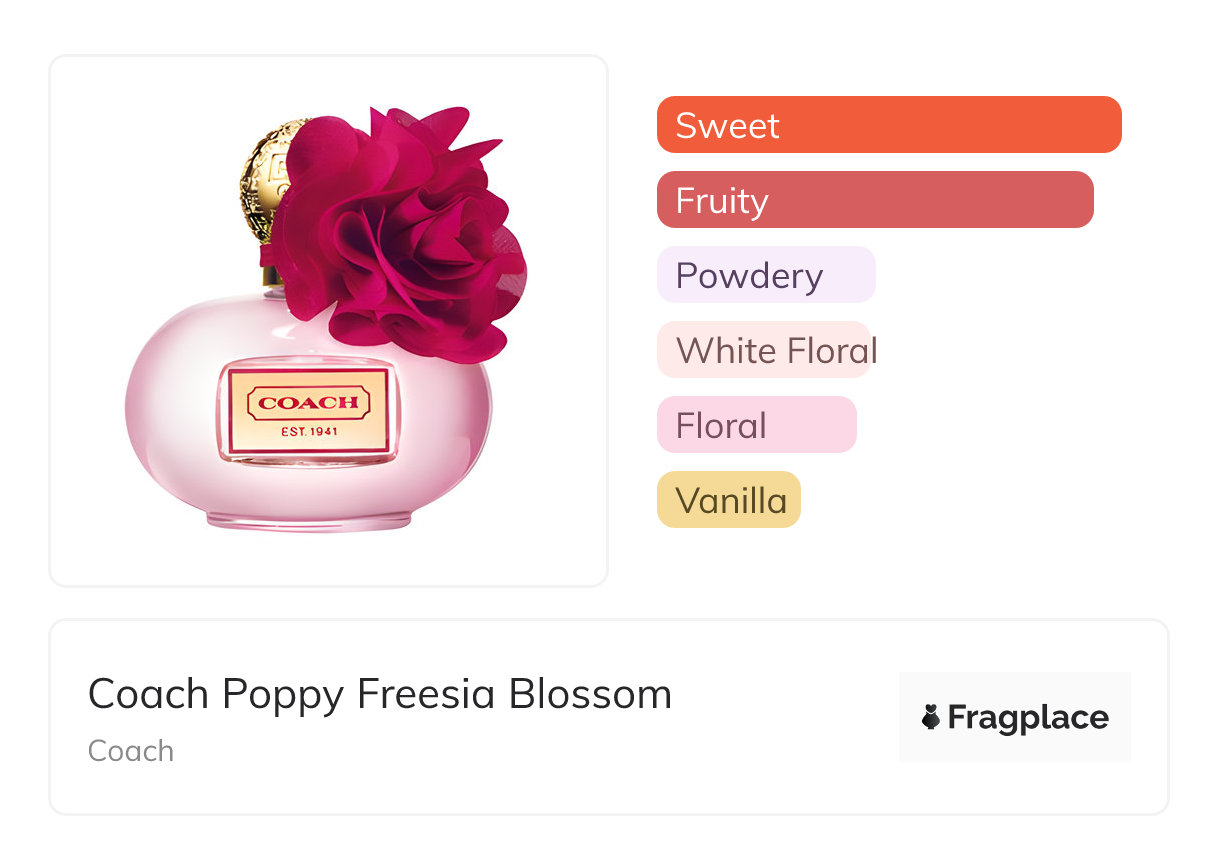Click the Fragplace wordmark text
Image resolution: width=1218 pixels, height=864 pixels.
tap(1028, 718)
